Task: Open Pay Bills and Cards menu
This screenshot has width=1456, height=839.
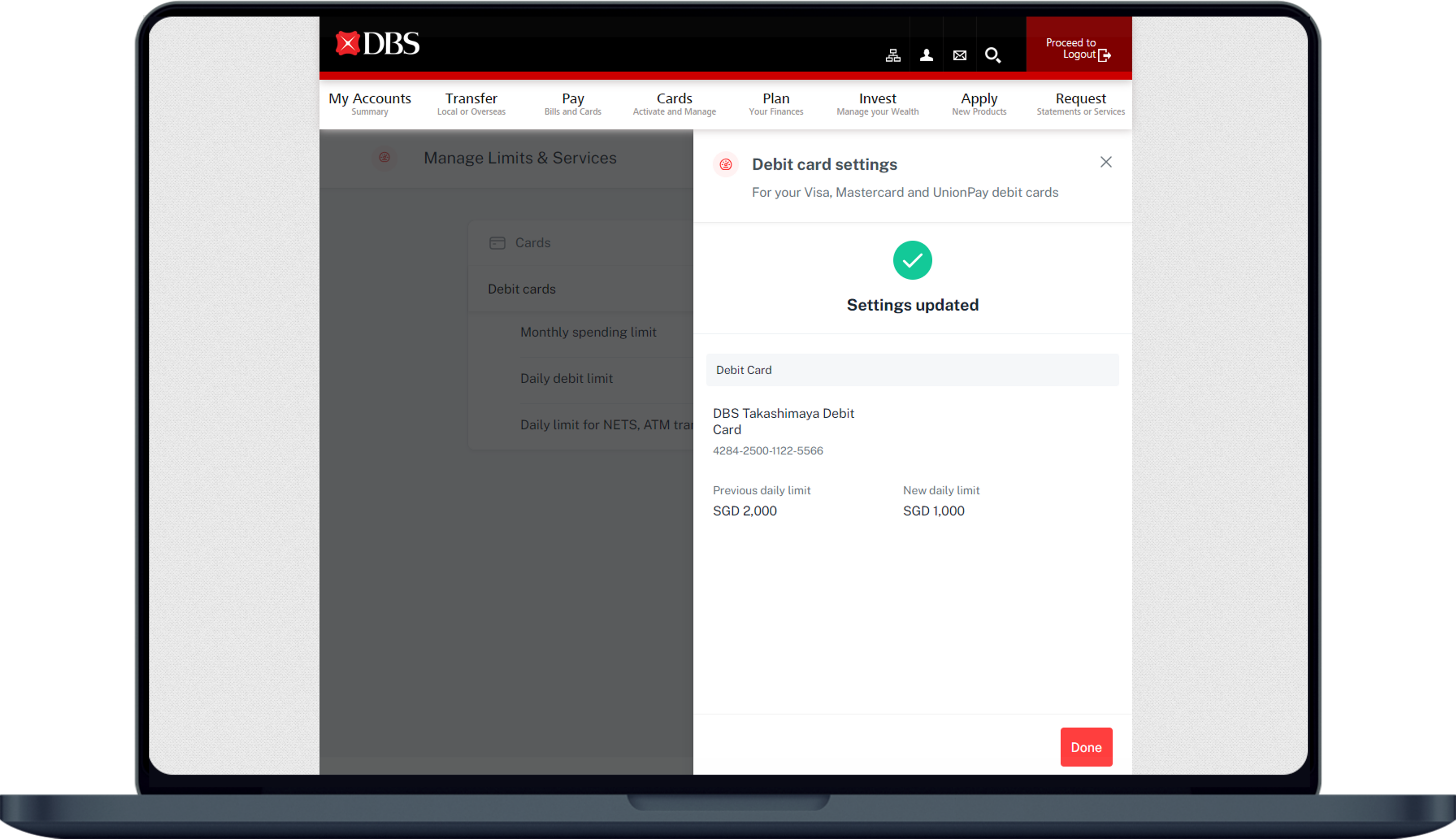Action: [x=572, y=104]
